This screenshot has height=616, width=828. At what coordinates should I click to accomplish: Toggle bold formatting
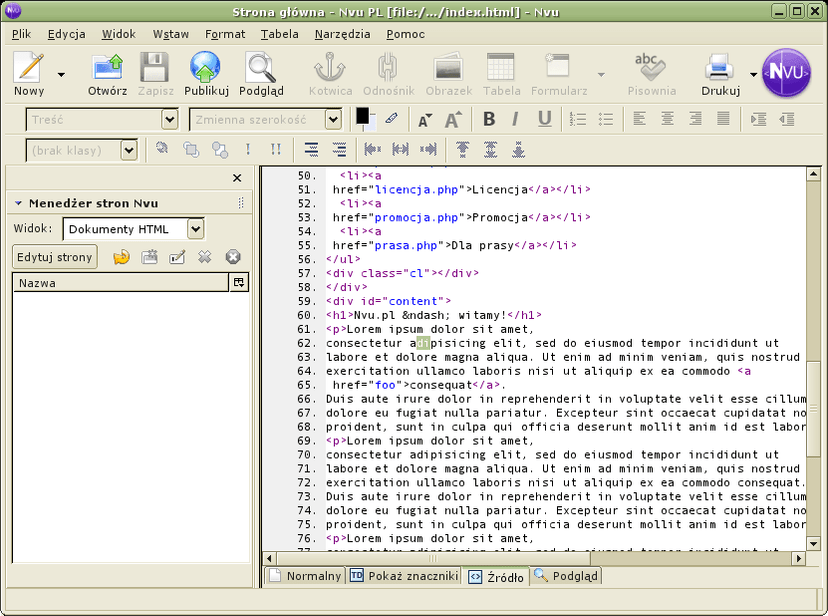[489, 119]
